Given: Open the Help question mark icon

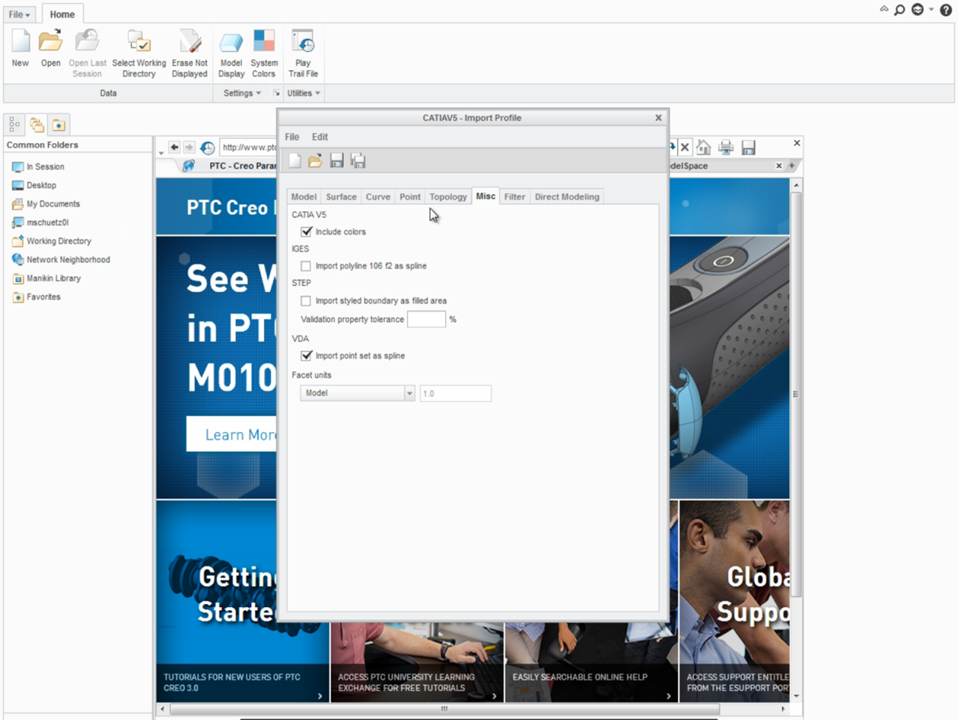Looking at the screenshot, I should (946, 10).
